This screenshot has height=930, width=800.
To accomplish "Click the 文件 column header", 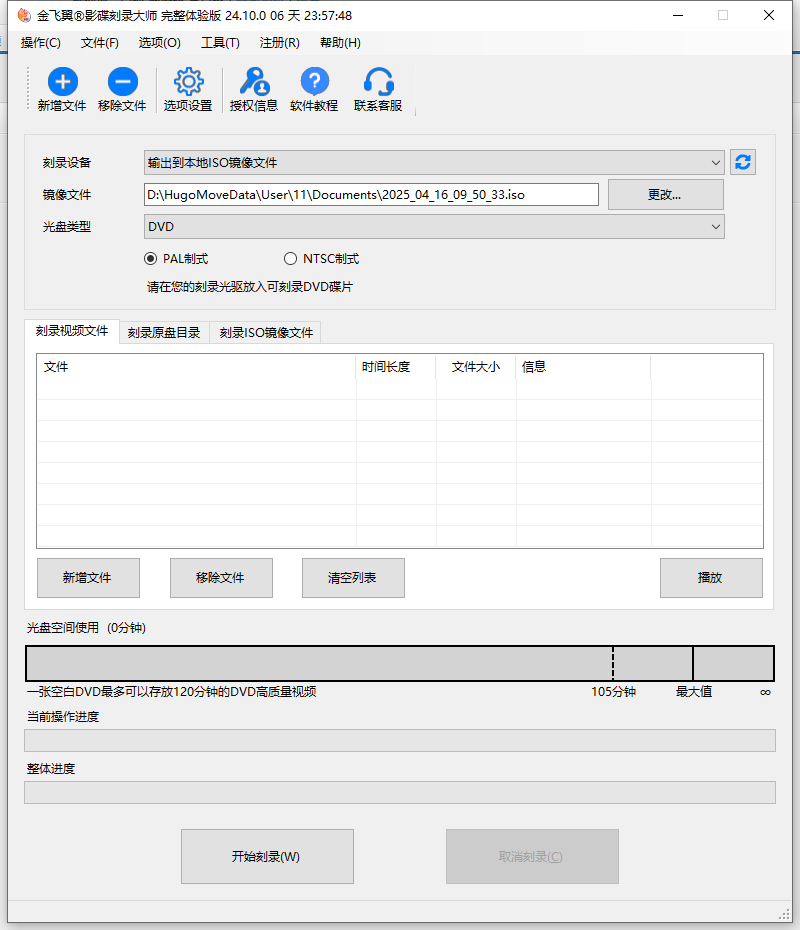I will point(196,367).
